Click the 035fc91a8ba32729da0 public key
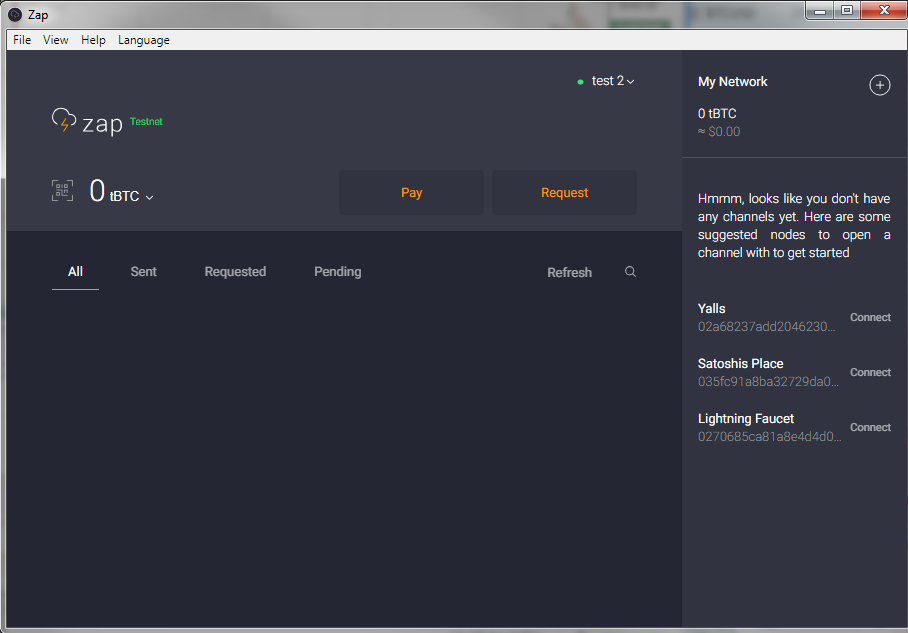 (768, 382)
